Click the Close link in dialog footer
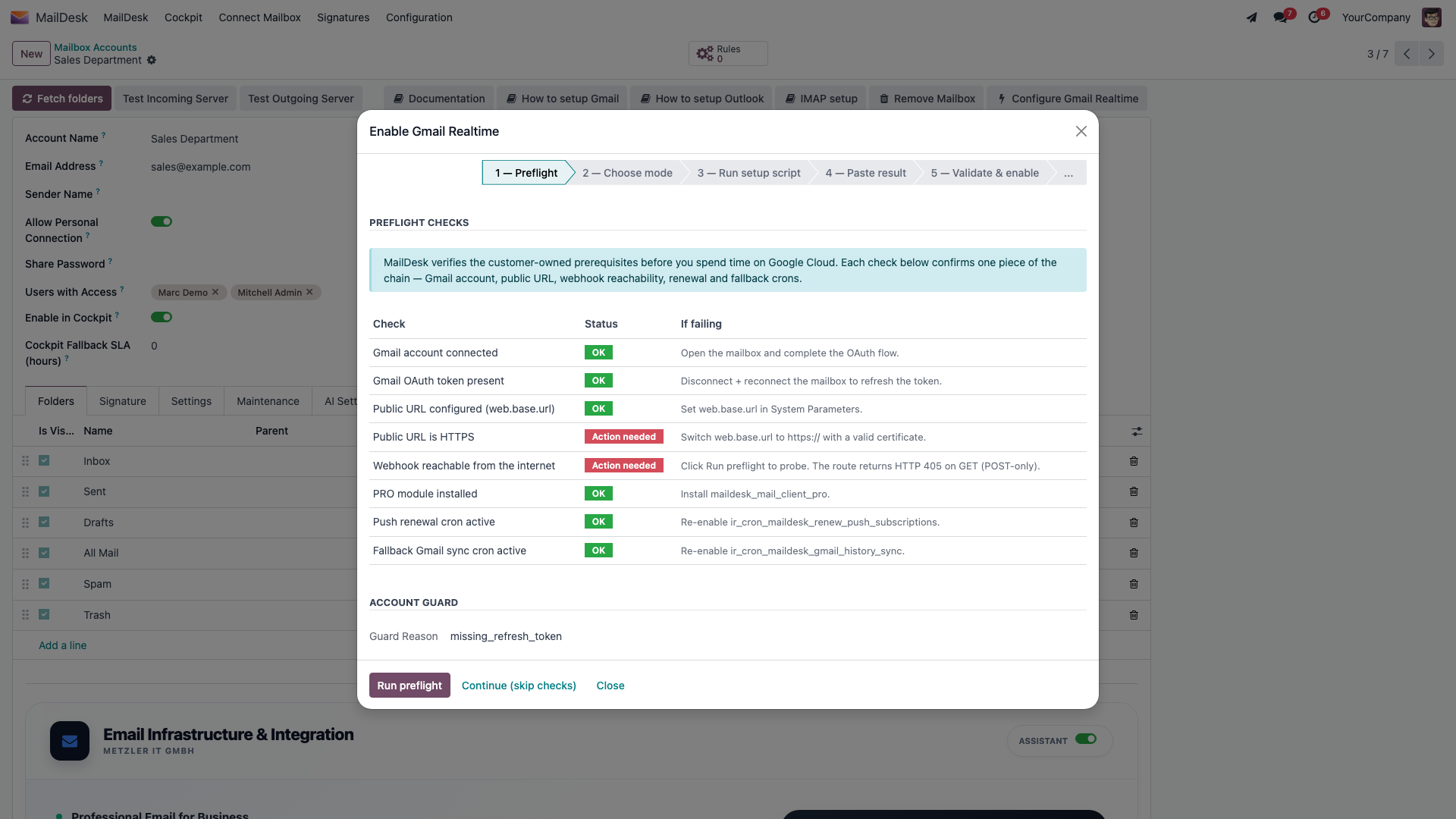This screenshot has height=819, width=1456. tap(610, 686)
